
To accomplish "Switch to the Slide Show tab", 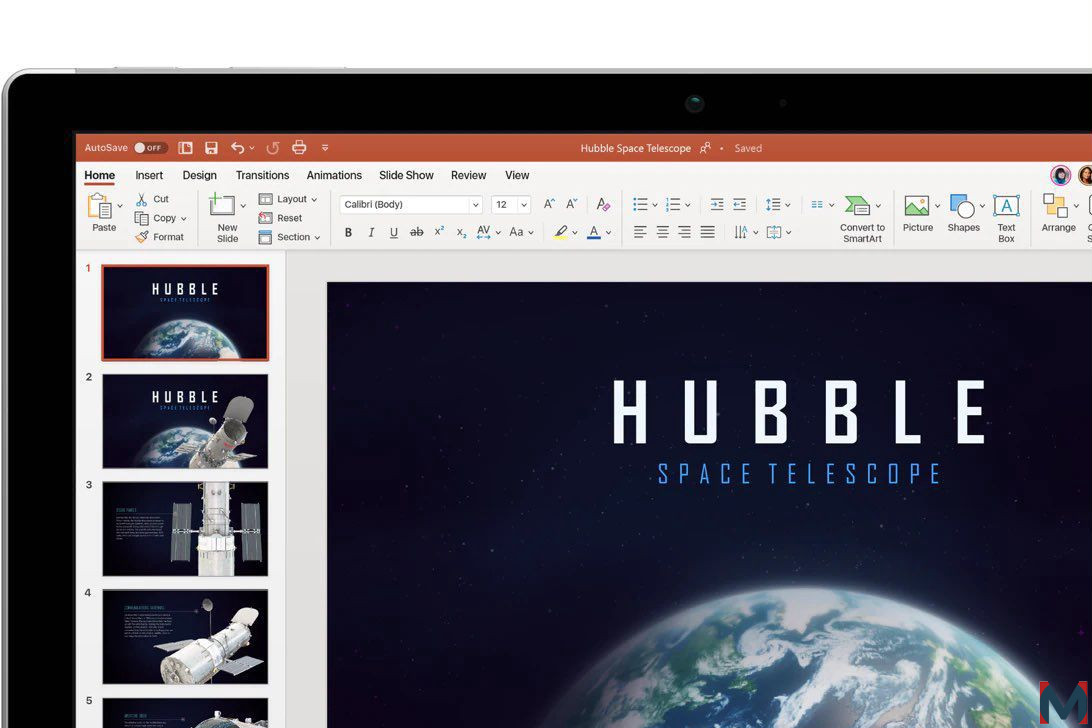I will pyautogui.click(x=406, y=176).
